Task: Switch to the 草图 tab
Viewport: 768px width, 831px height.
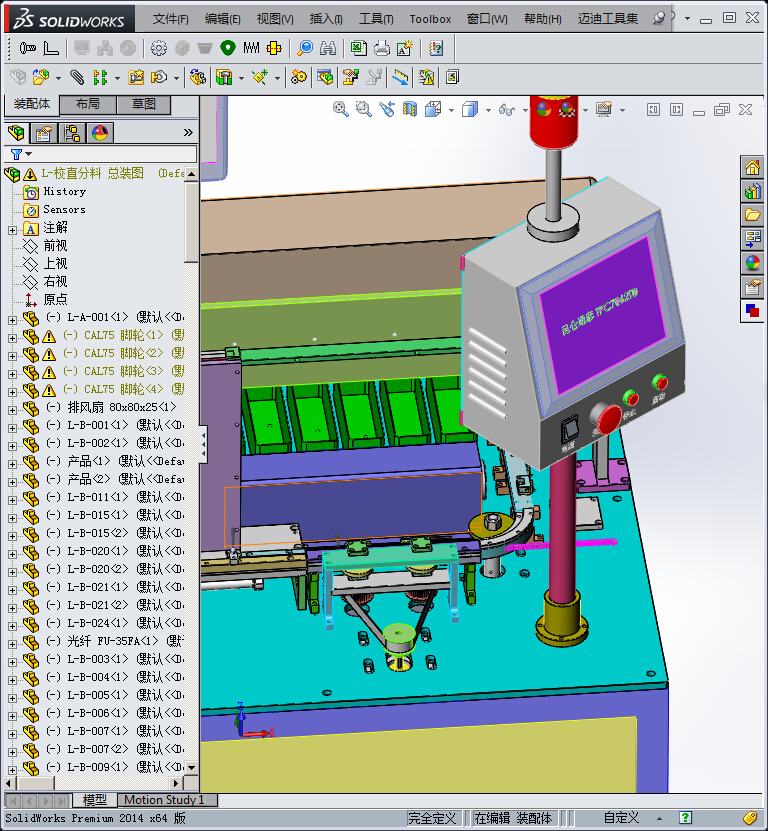Action: tap(144, 104)
